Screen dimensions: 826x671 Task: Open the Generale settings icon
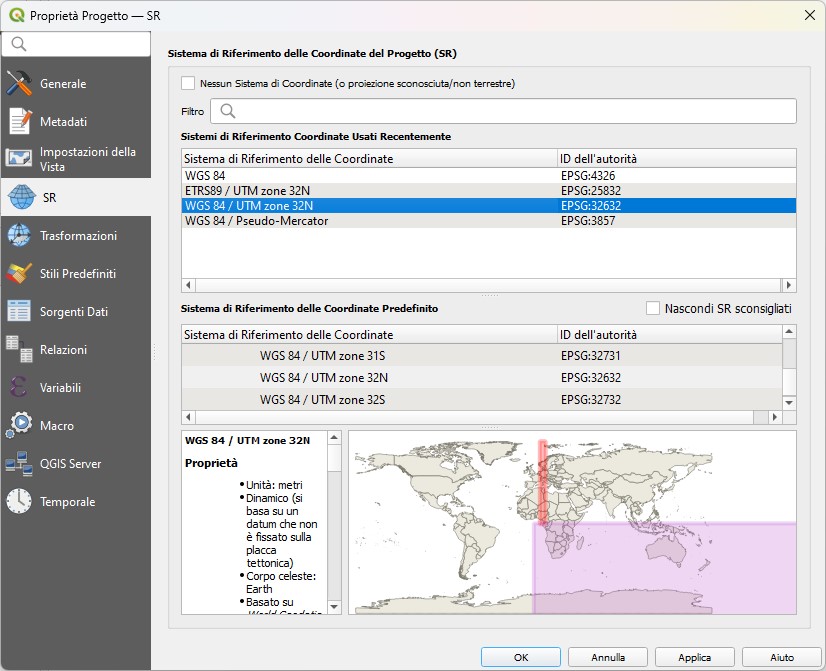(x=20, y=84)
